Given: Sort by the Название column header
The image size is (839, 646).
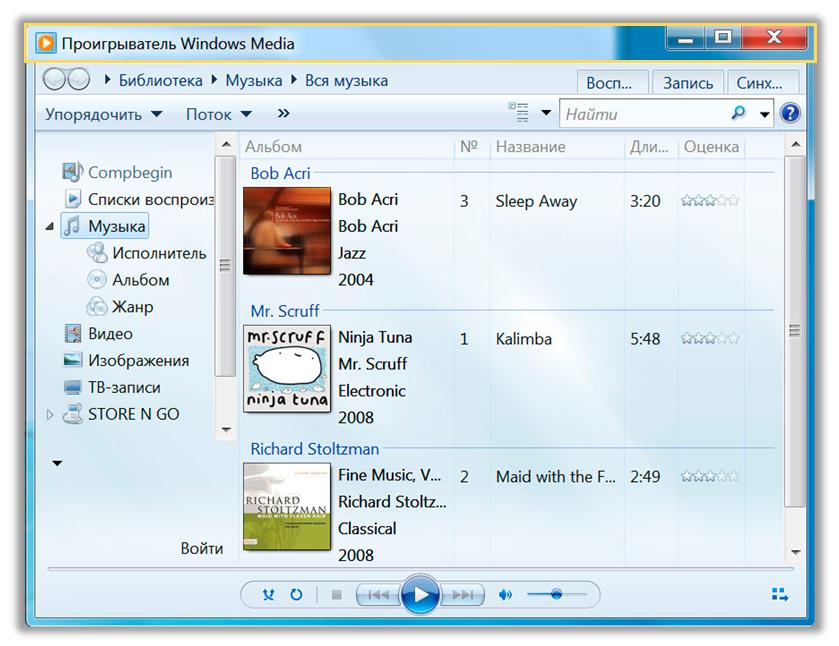Looking at the screenshot, I should click(557, 147).
